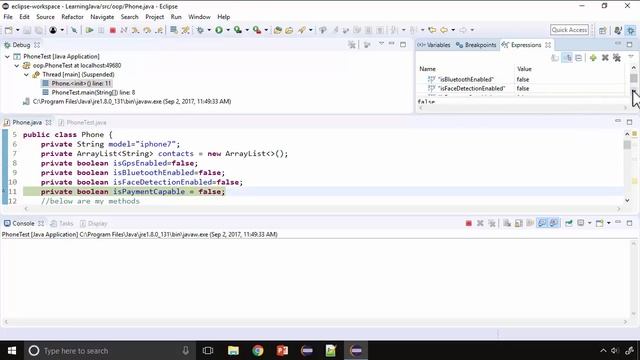Toggle Console Word Wrap button
Image resolution: width=640 pixels, height=360 pixels.
tap(530, 223)
